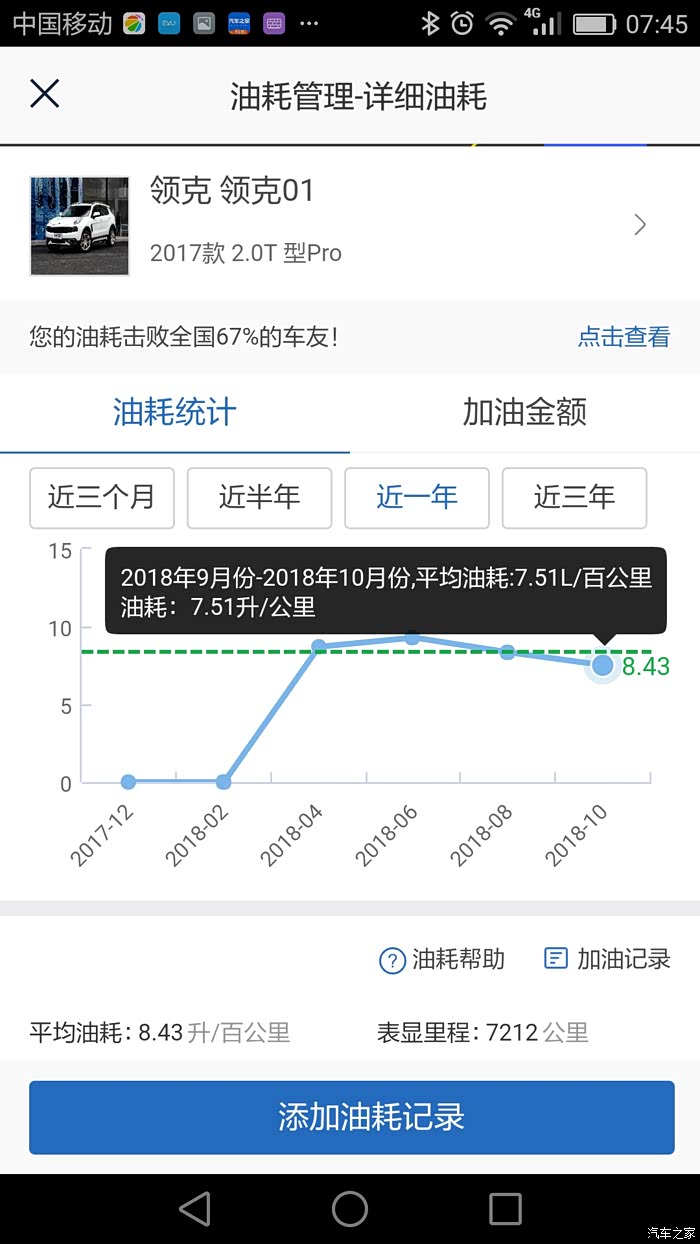
Task: Tap the Android home circle button
Action: click(350, 1209)
